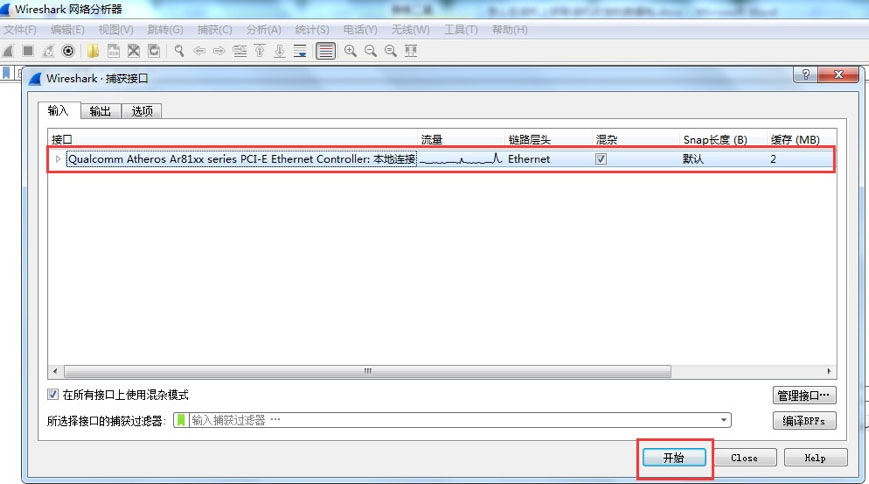Click the go to specified packet icon

pos(239,51)
